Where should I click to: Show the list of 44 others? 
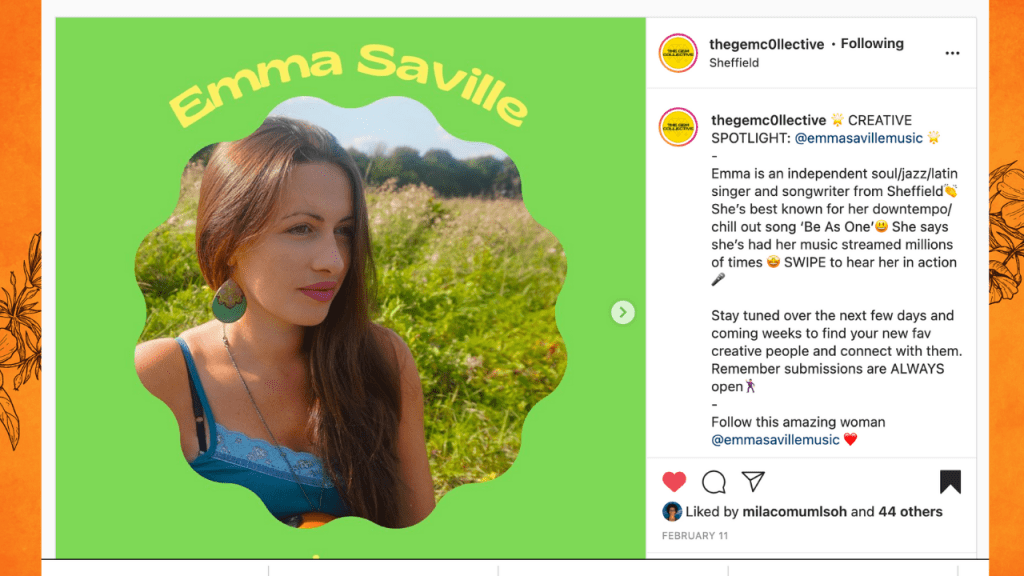tap(910, 511)
